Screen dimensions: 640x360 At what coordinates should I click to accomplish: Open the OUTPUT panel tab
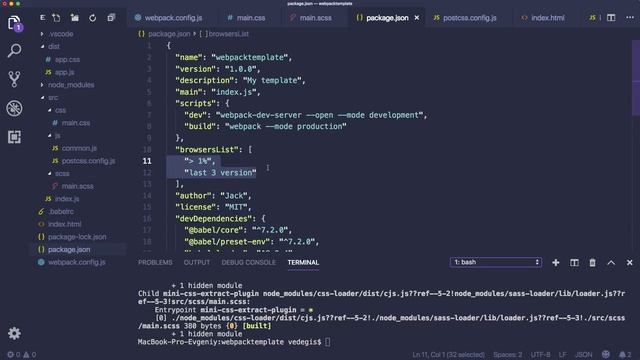tap(197, 262)
